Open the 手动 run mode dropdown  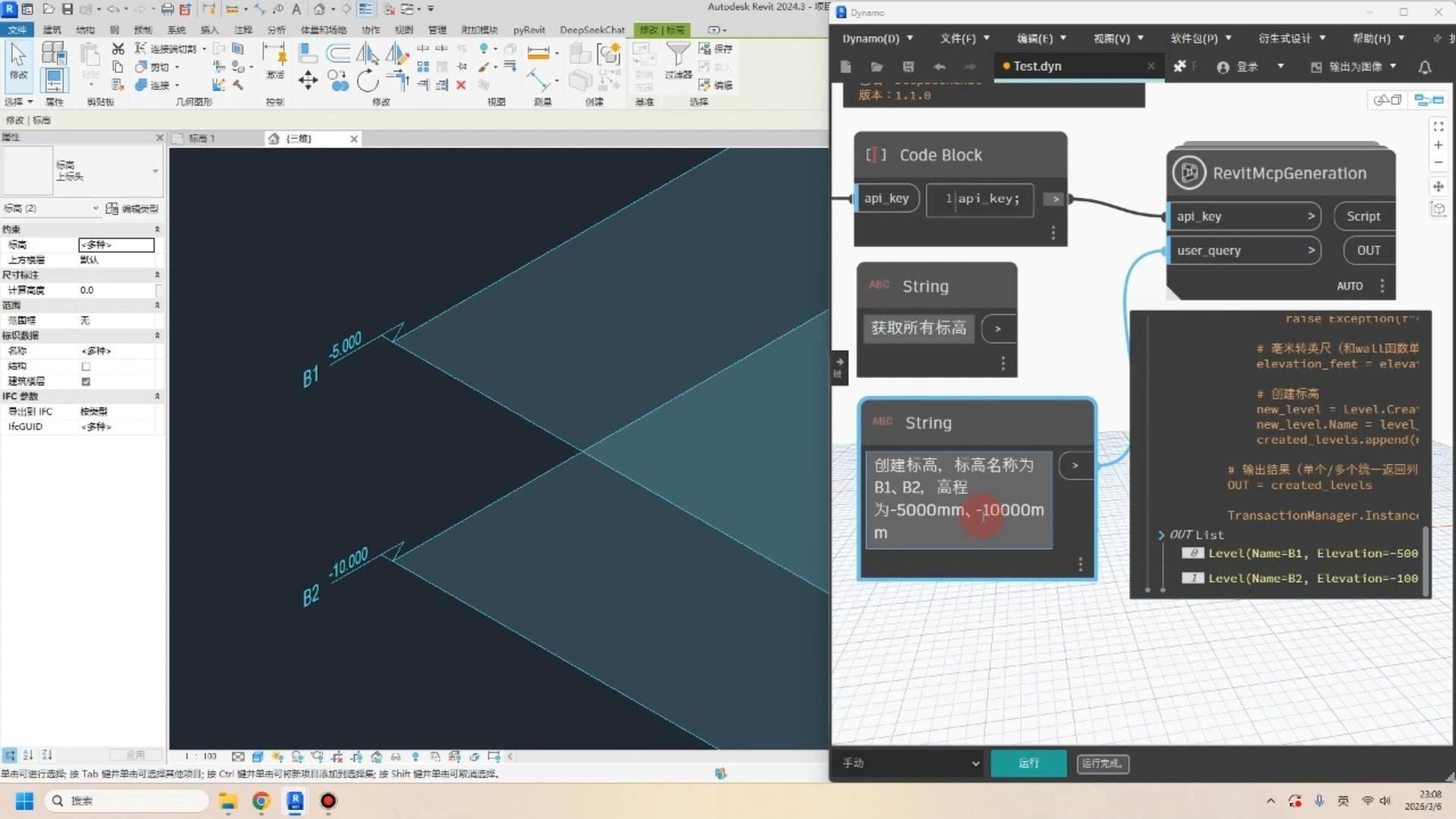coord(910,763)
